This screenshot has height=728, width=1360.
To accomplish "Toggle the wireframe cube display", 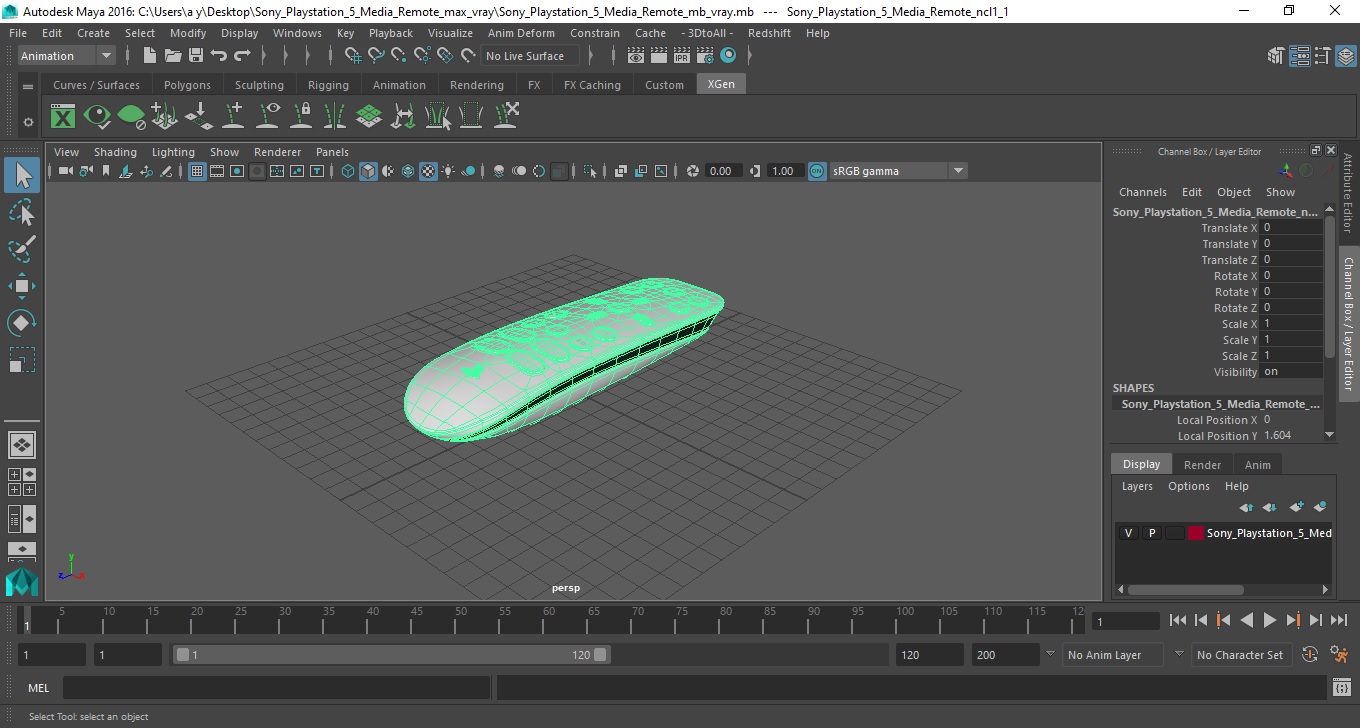I will (348, 171).
